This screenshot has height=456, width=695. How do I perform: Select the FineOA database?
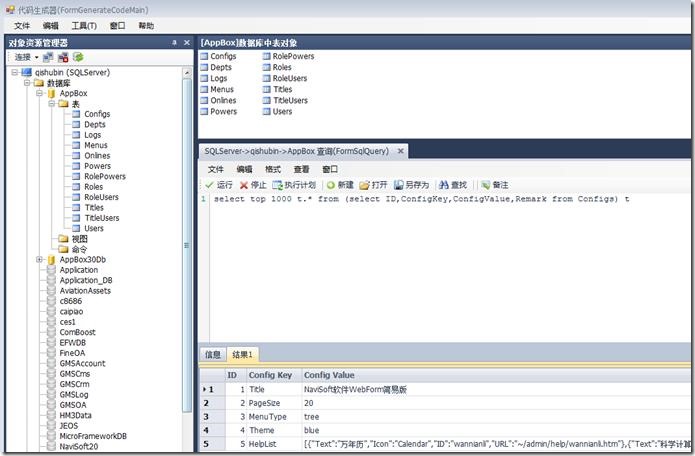(72, 353)
